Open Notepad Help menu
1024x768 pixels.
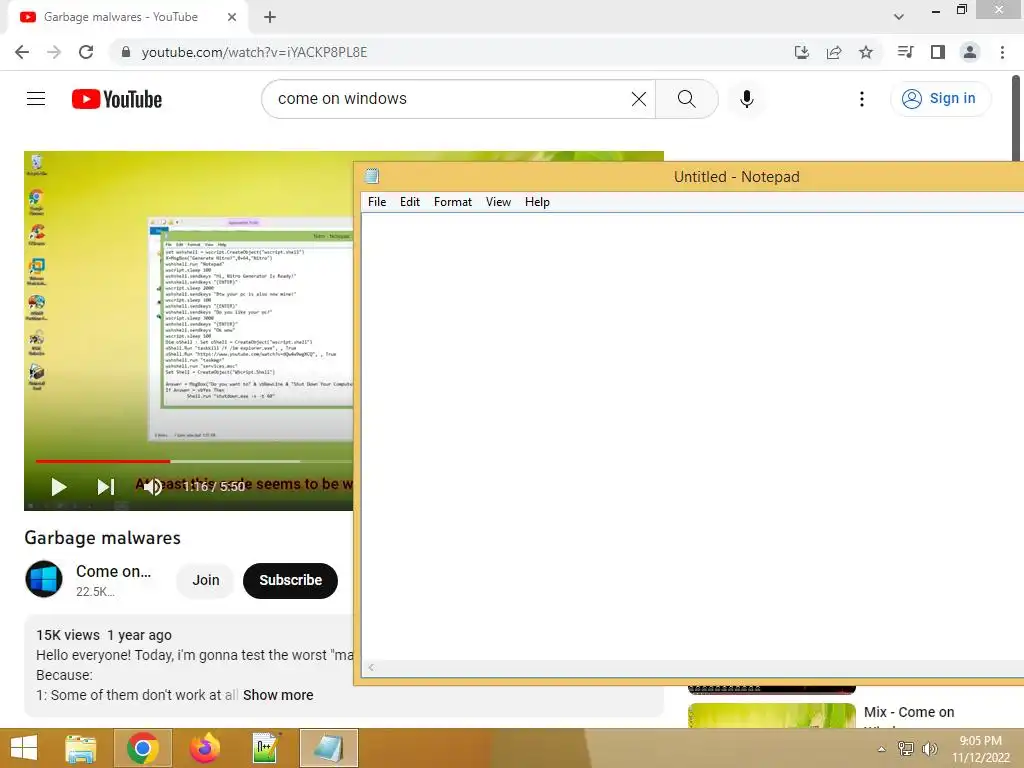537,202
